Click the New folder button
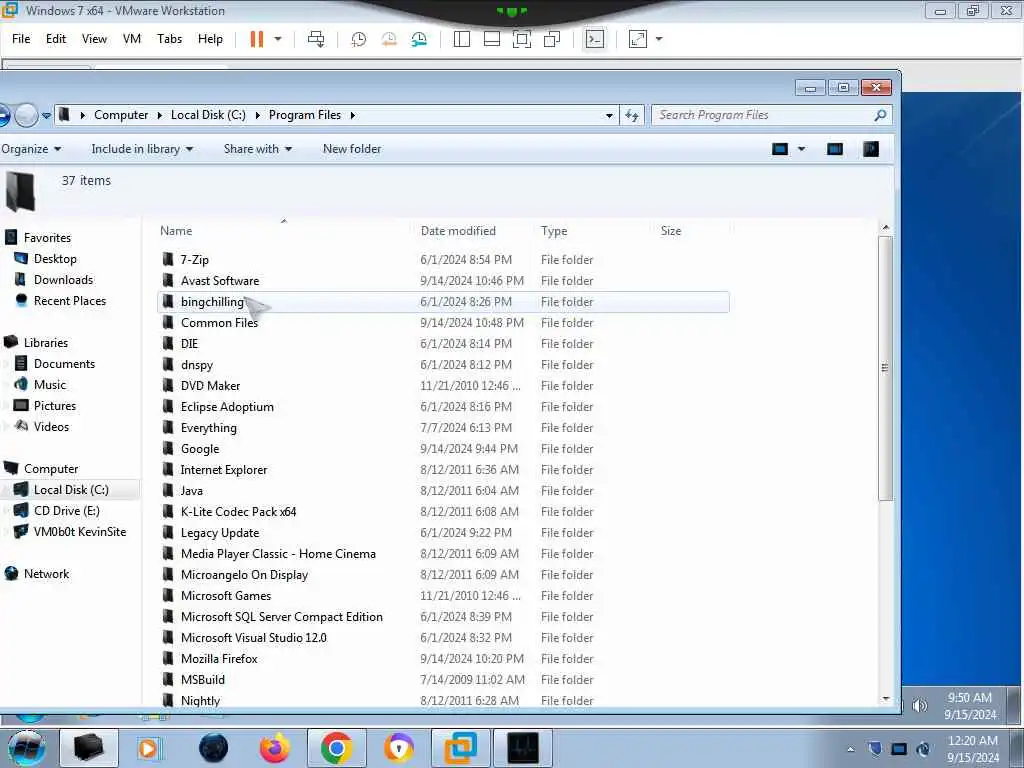The width and height of the screenshot is (1024, 768). [352, 149]
